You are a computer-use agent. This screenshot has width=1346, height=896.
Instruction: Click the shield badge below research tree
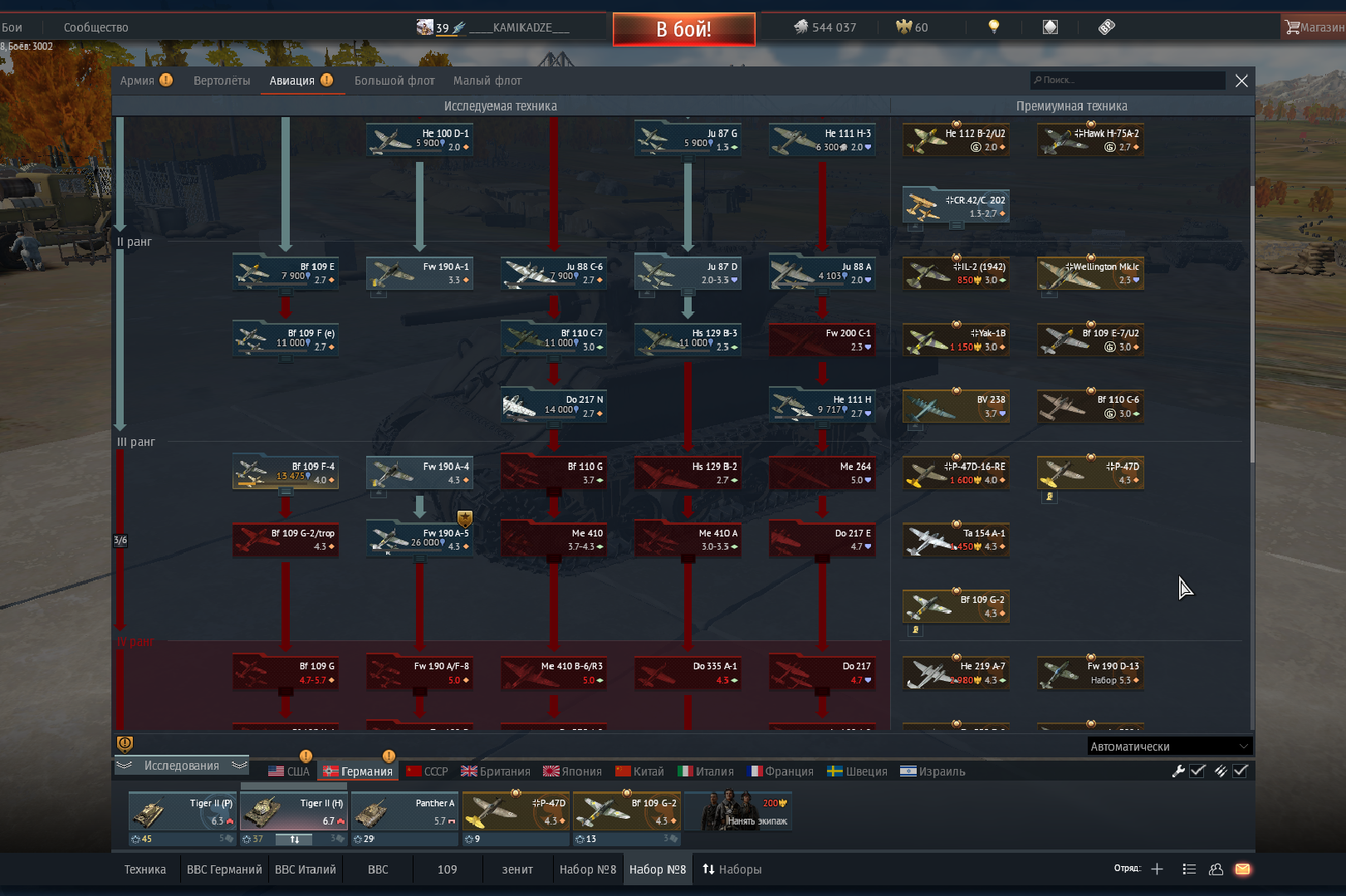pos(125,743)
